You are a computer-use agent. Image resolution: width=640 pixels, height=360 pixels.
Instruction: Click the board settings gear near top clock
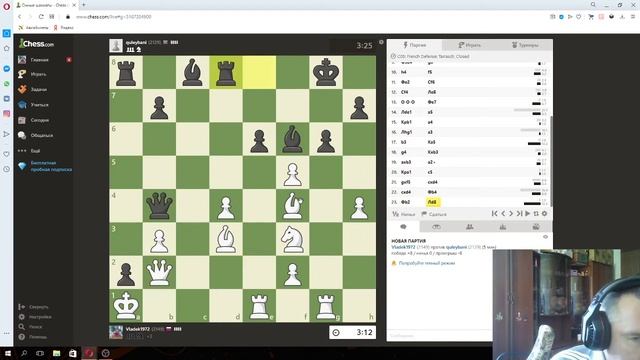(x=381, y=42)
